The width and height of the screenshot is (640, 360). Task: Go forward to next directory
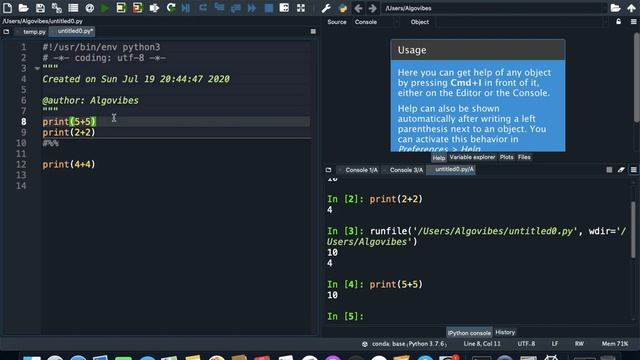tap(373, 8)
